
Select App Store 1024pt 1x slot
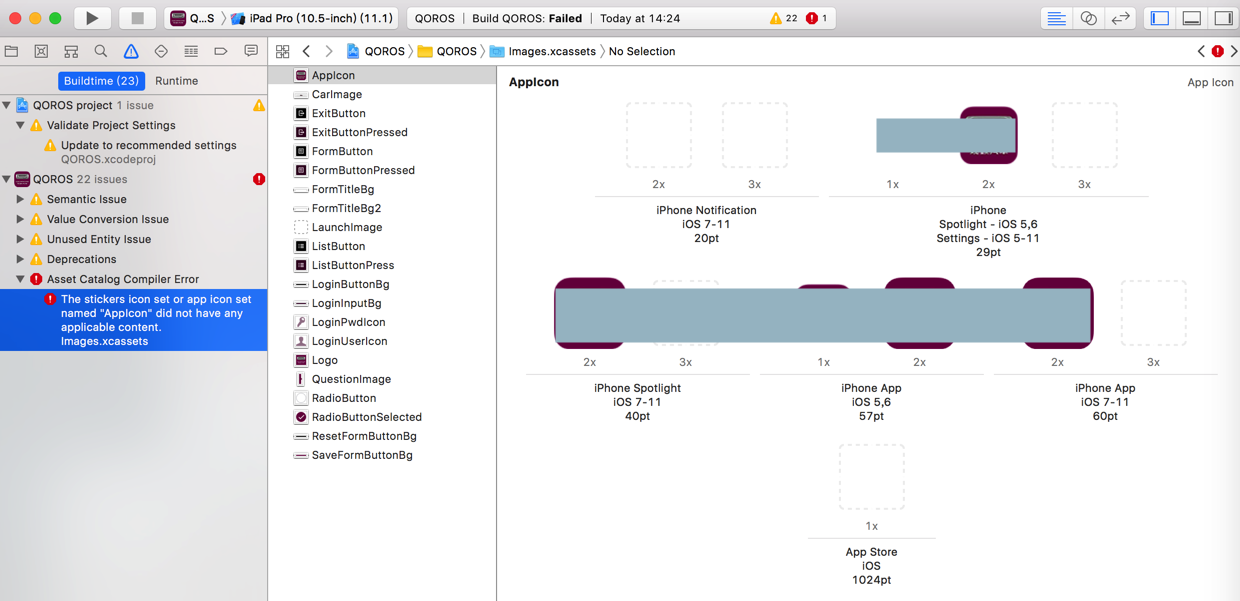pyautogui.click(x=872, y=477)
